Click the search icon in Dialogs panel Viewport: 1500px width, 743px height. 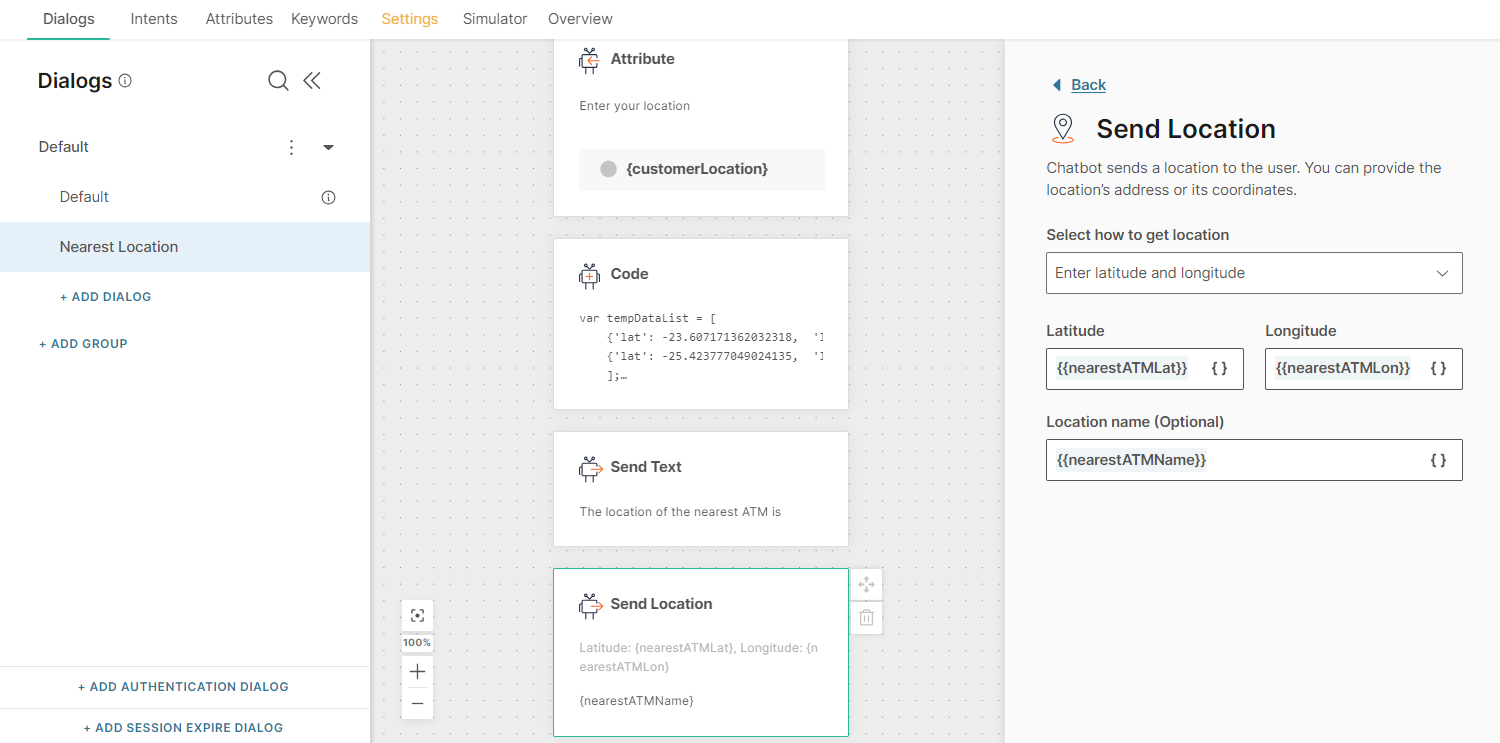tap(278, 81)
